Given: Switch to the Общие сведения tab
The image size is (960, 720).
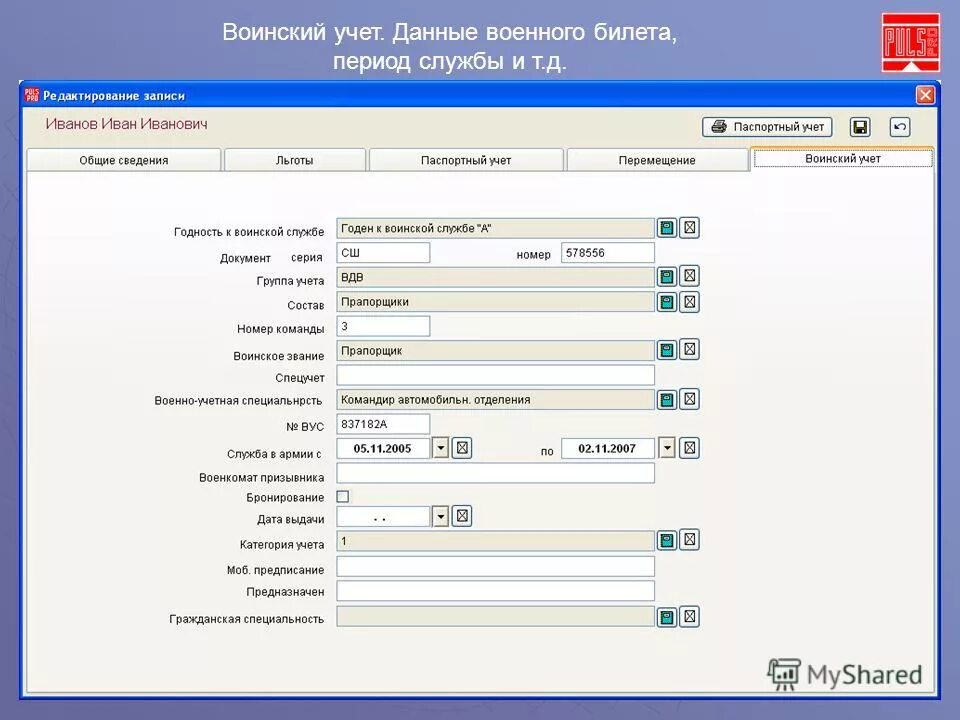Looking at the screenshot, I should point(125,159).
